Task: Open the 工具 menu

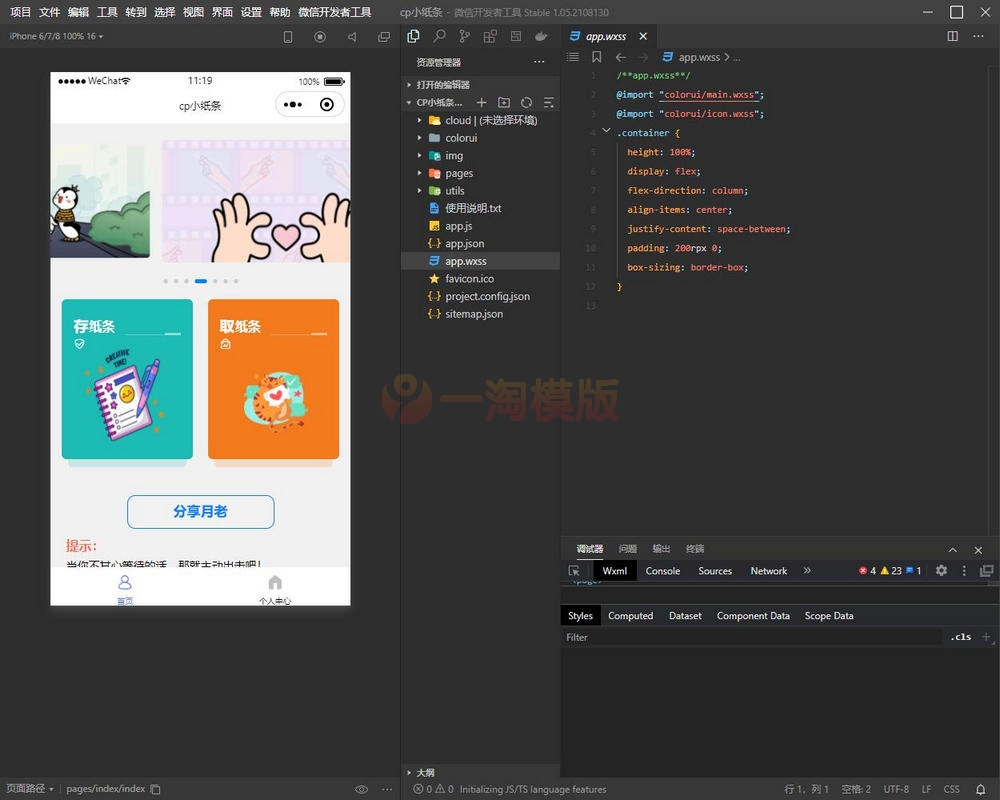Action: click(x=107, y=12)
